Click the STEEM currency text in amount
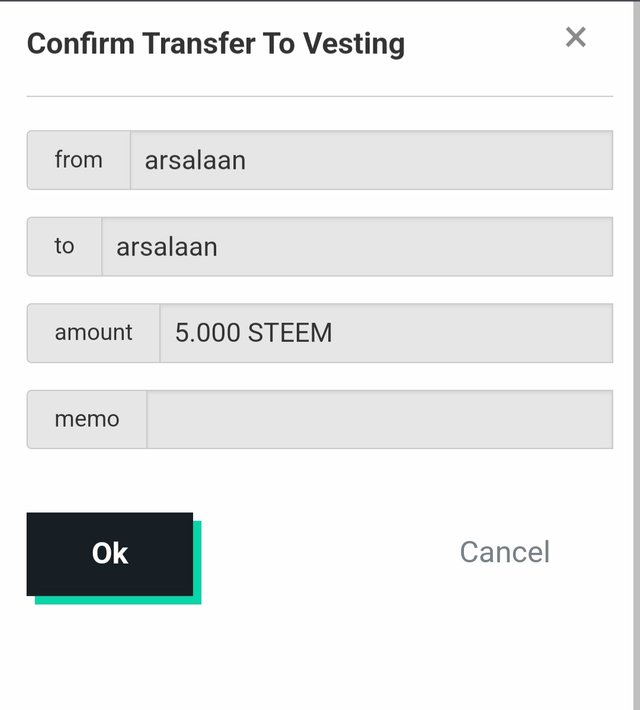This screenshot has height=710, width=640. pyautogui.click(x=290, y=333)
